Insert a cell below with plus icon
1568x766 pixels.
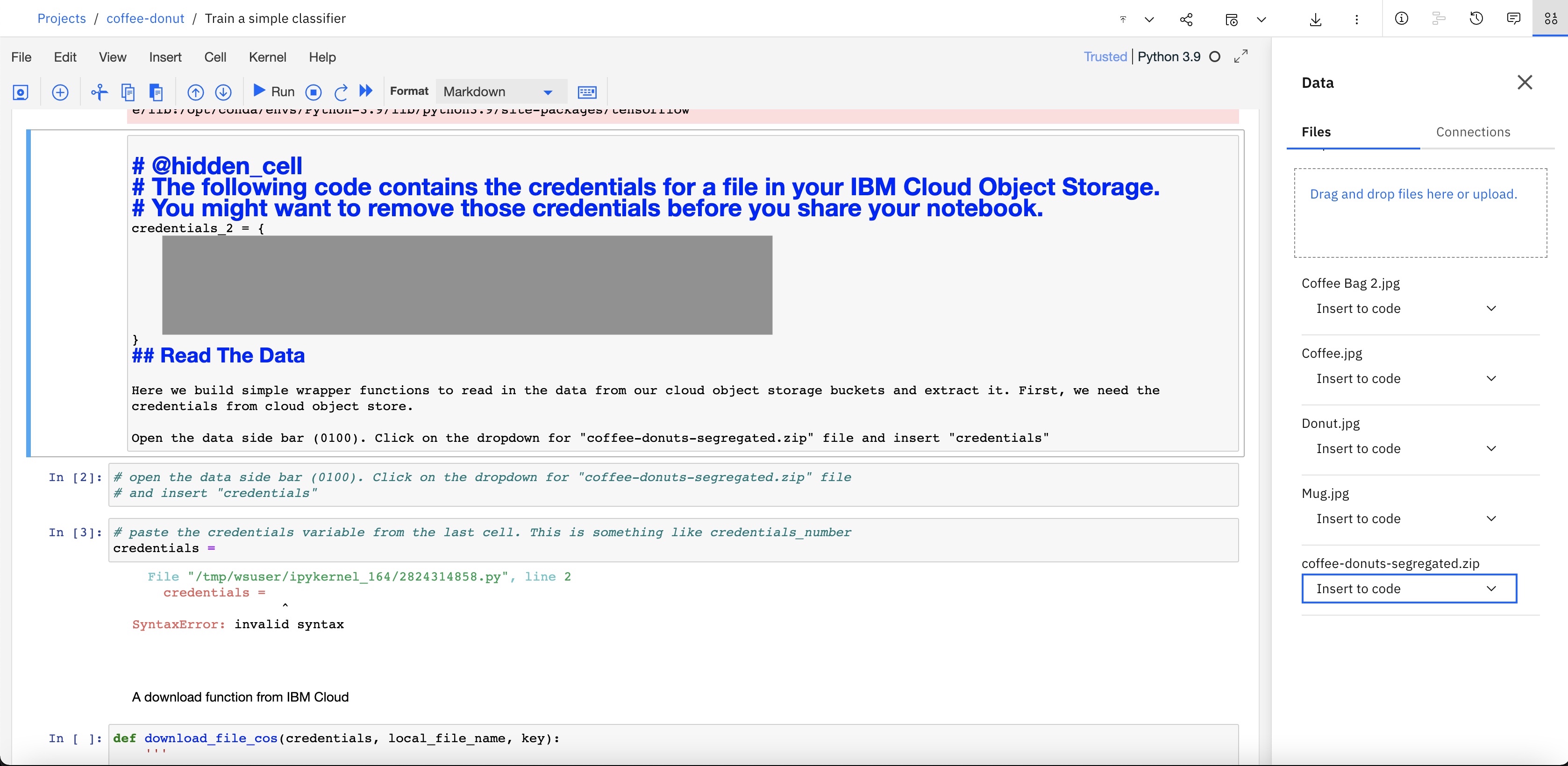[60, 92]
